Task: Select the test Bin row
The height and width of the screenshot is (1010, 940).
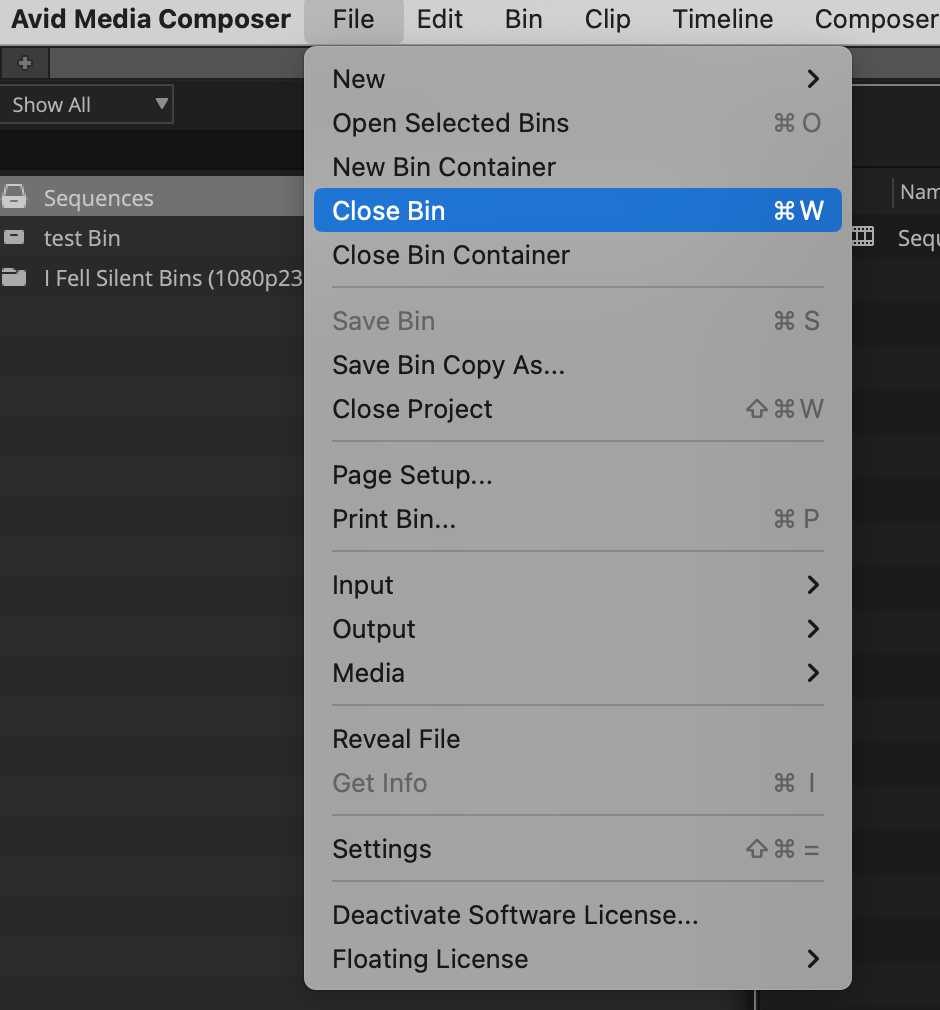Action: tap(152, 238)
